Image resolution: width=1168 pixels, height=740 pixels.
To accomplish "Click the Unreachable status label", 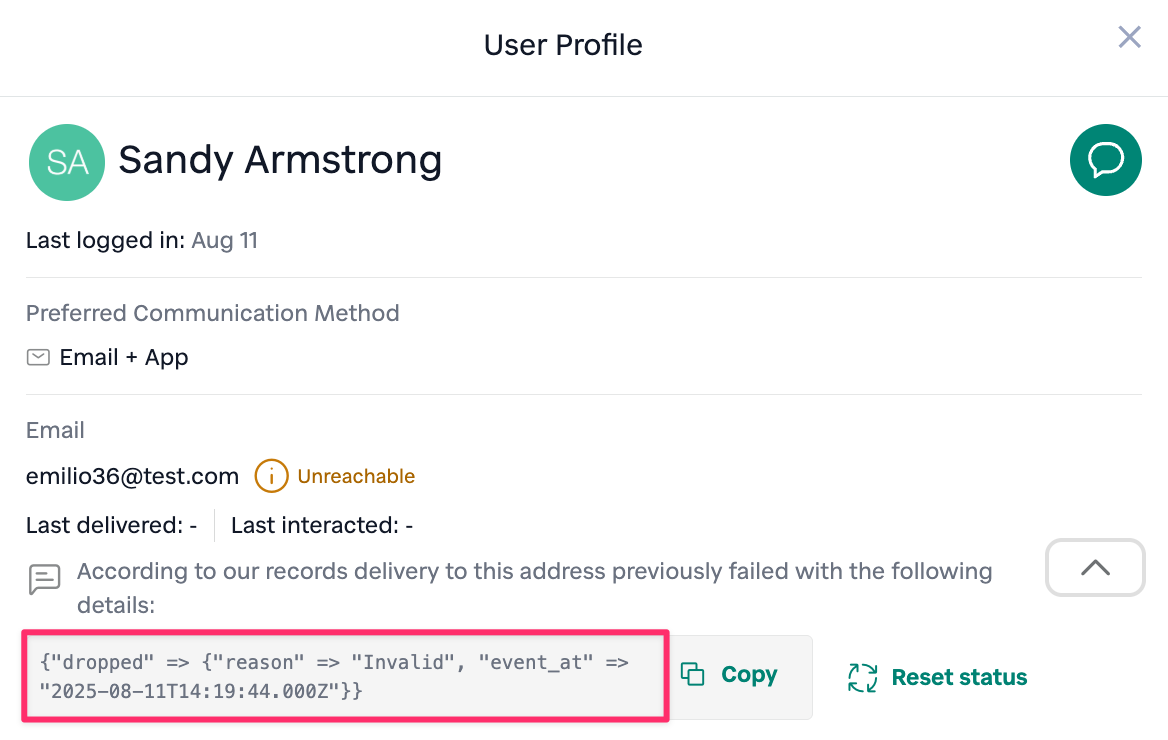I will pos(356,476).
